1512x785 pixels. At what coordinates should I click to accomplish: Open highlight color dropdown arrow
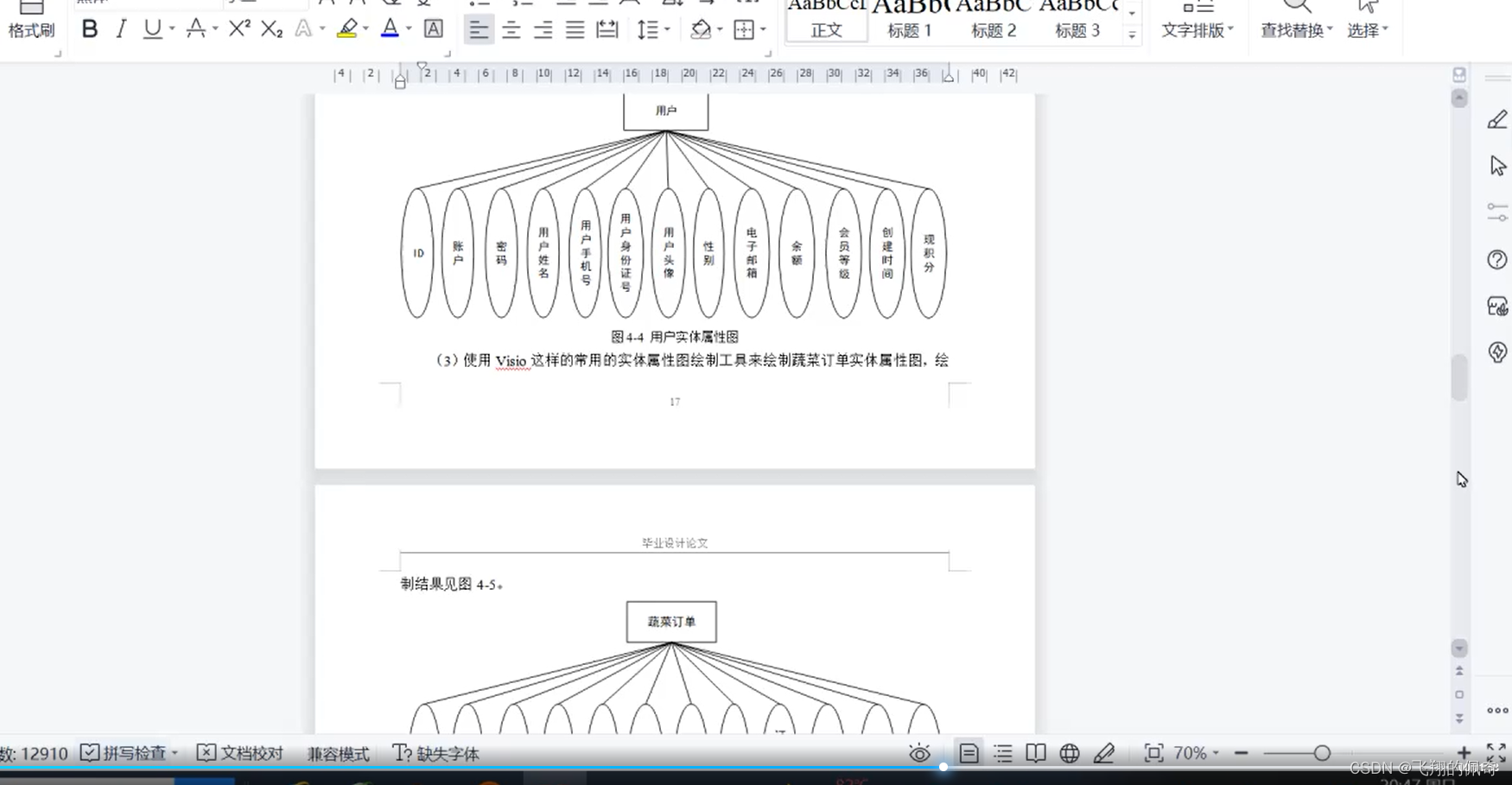coord(366,29)
